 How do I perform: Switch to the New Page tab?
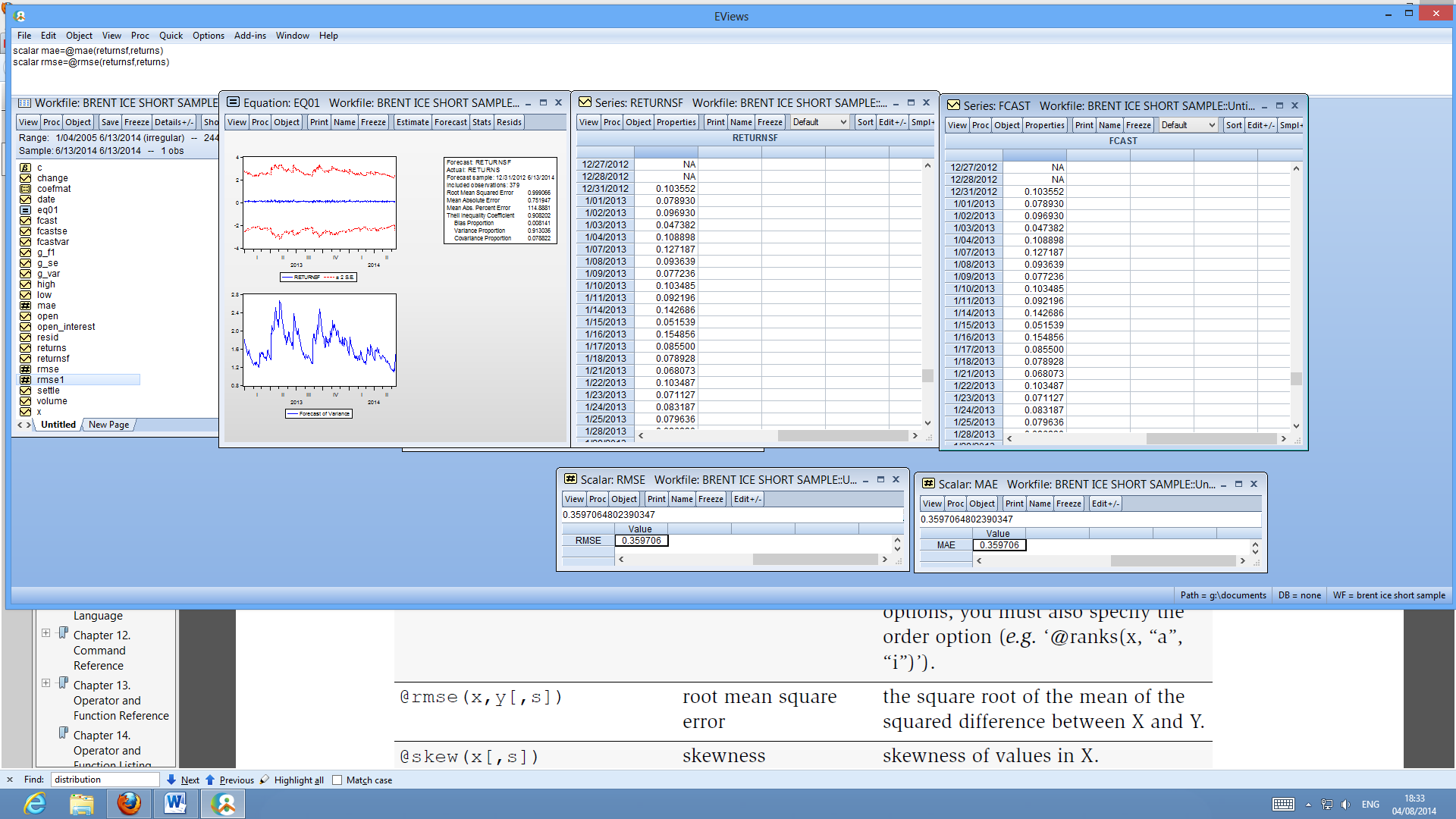point(108,425)
